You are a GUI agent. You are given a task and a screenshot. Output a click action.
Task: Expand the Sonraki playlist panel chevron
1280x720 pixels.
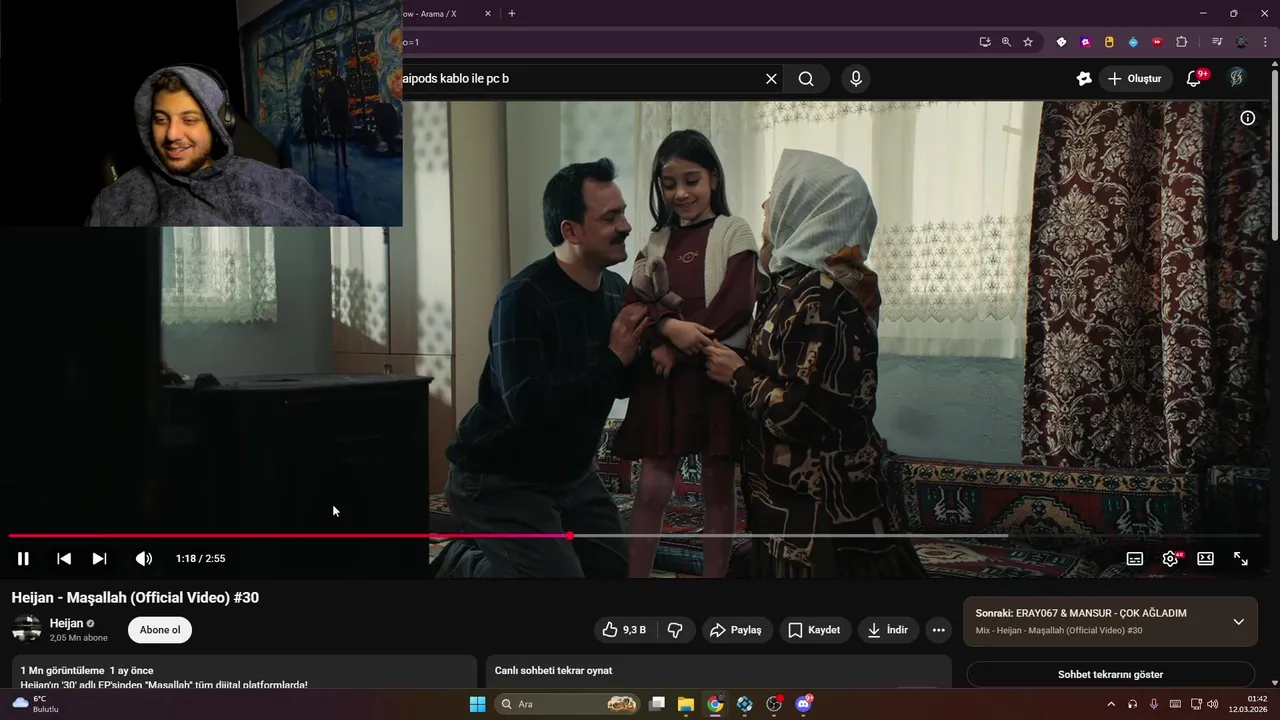pyautogui.click(x=1238, y=622)
